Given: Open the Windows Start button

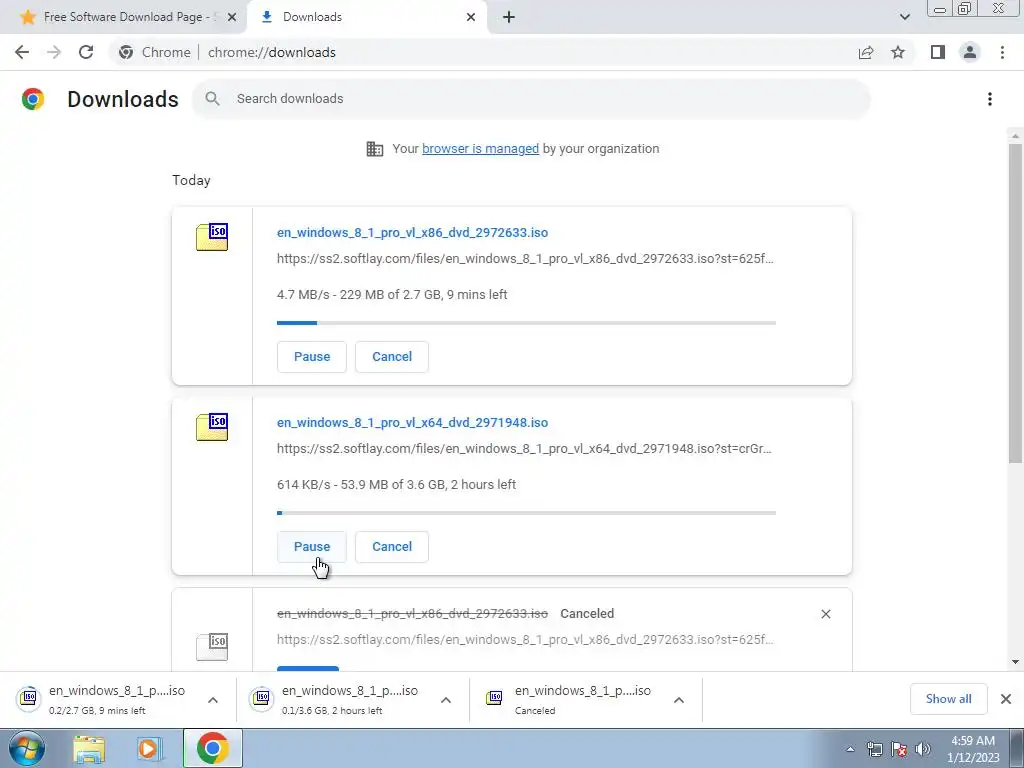Looking at the screenshot, I should (27, 748).
